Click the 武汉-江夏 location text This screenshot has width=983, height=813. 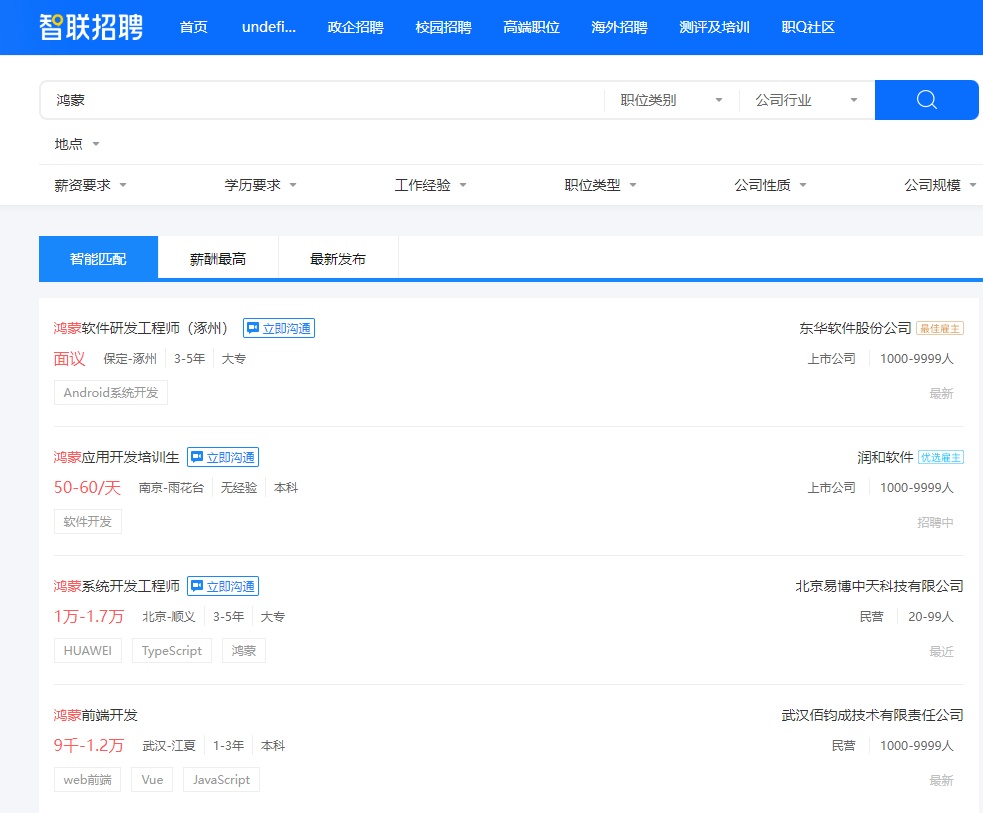click(x=169, y=746)
